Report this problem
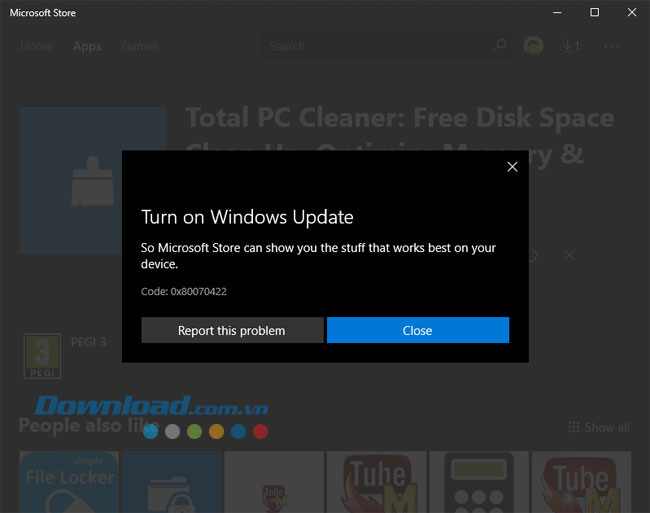Screen dimensions: 650x513 tap(232, 330)
